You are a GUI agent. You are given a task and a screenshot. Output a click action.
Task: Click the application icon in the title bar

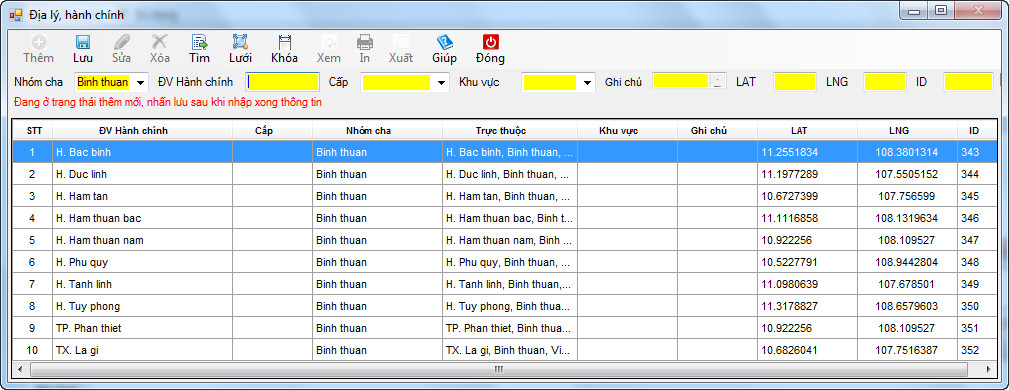tap(15, 14)
